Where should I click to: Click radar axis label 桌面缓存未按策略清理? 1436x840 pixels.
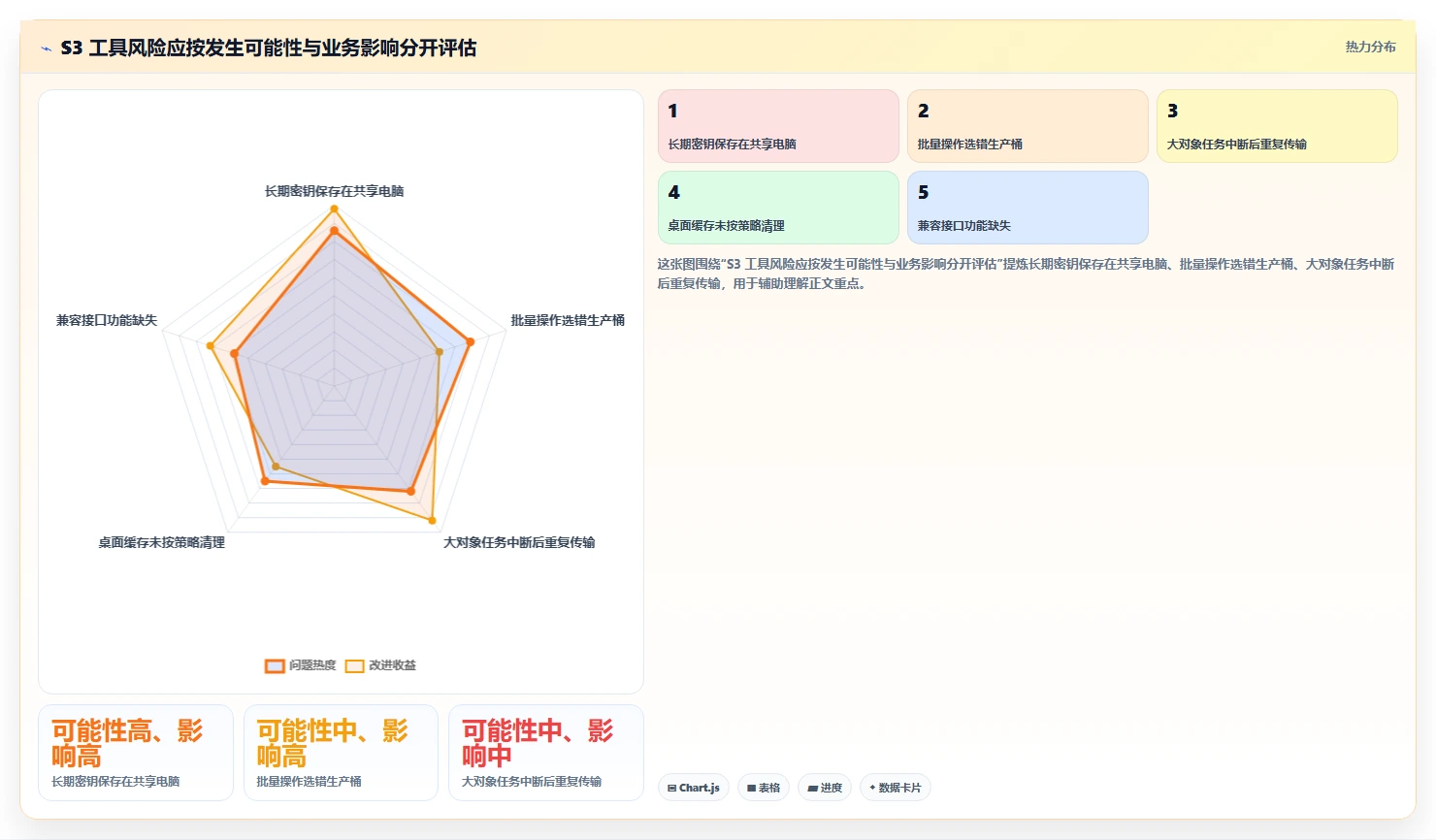click(161, 542)
